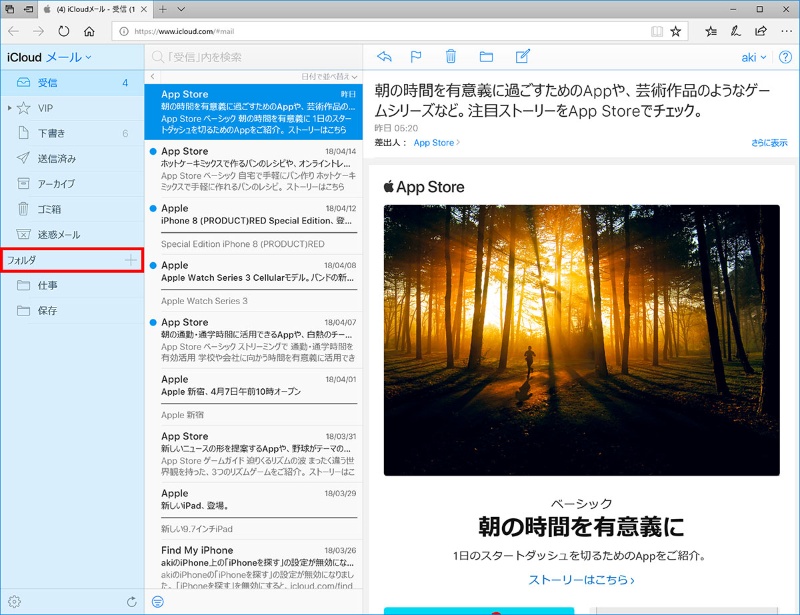The height and width of the screenshot is (615, 800).
Task: Delete message with trash icon
Action: tap(451, 57)
